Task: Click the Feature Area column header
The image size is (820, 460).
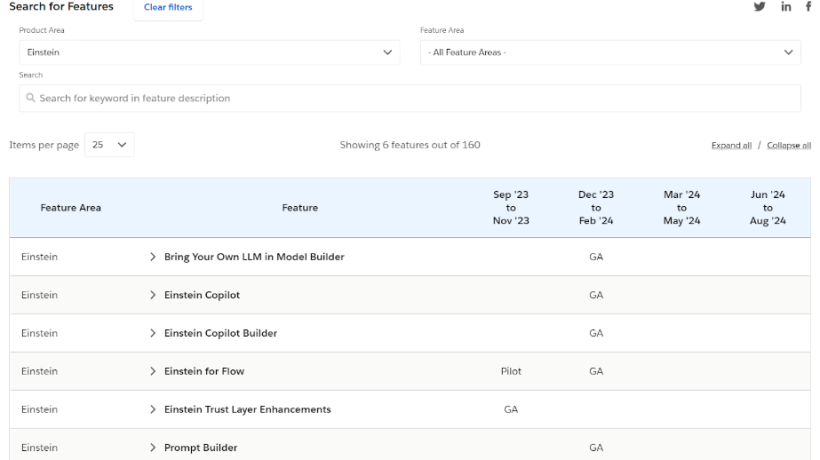Action: (70, 208)
